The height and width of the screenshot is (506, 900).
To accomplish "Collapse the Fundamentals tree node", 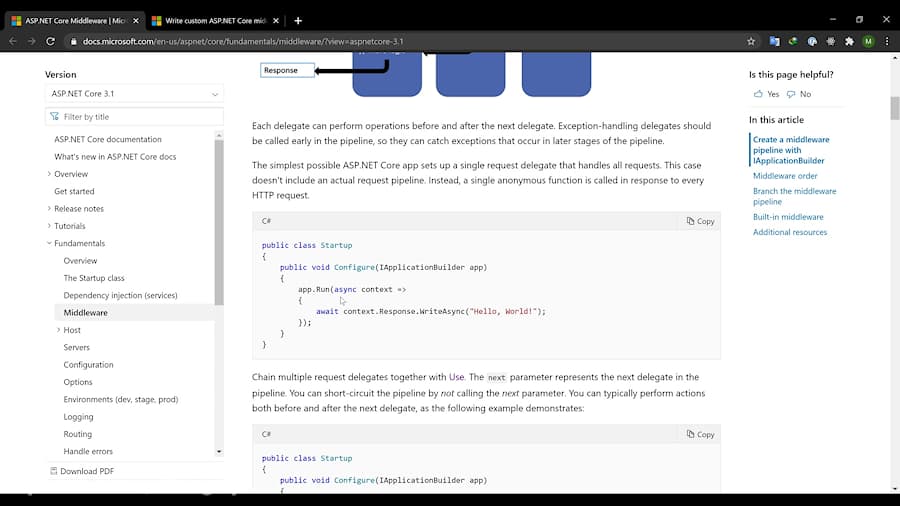I will pos(49,243).
